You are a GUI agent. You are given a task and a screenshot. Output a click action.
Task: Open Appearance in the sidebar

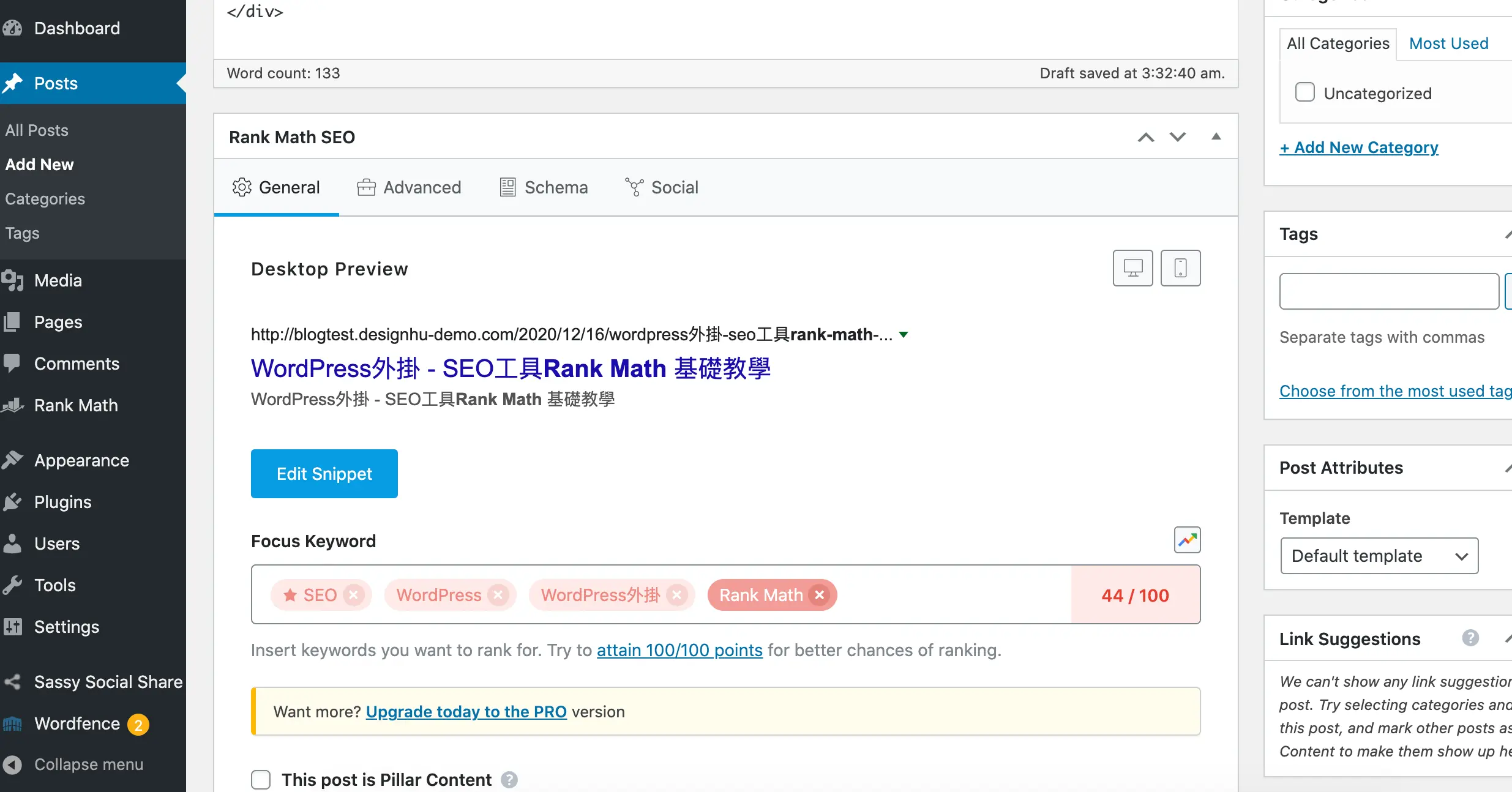(x=93, y=460)
